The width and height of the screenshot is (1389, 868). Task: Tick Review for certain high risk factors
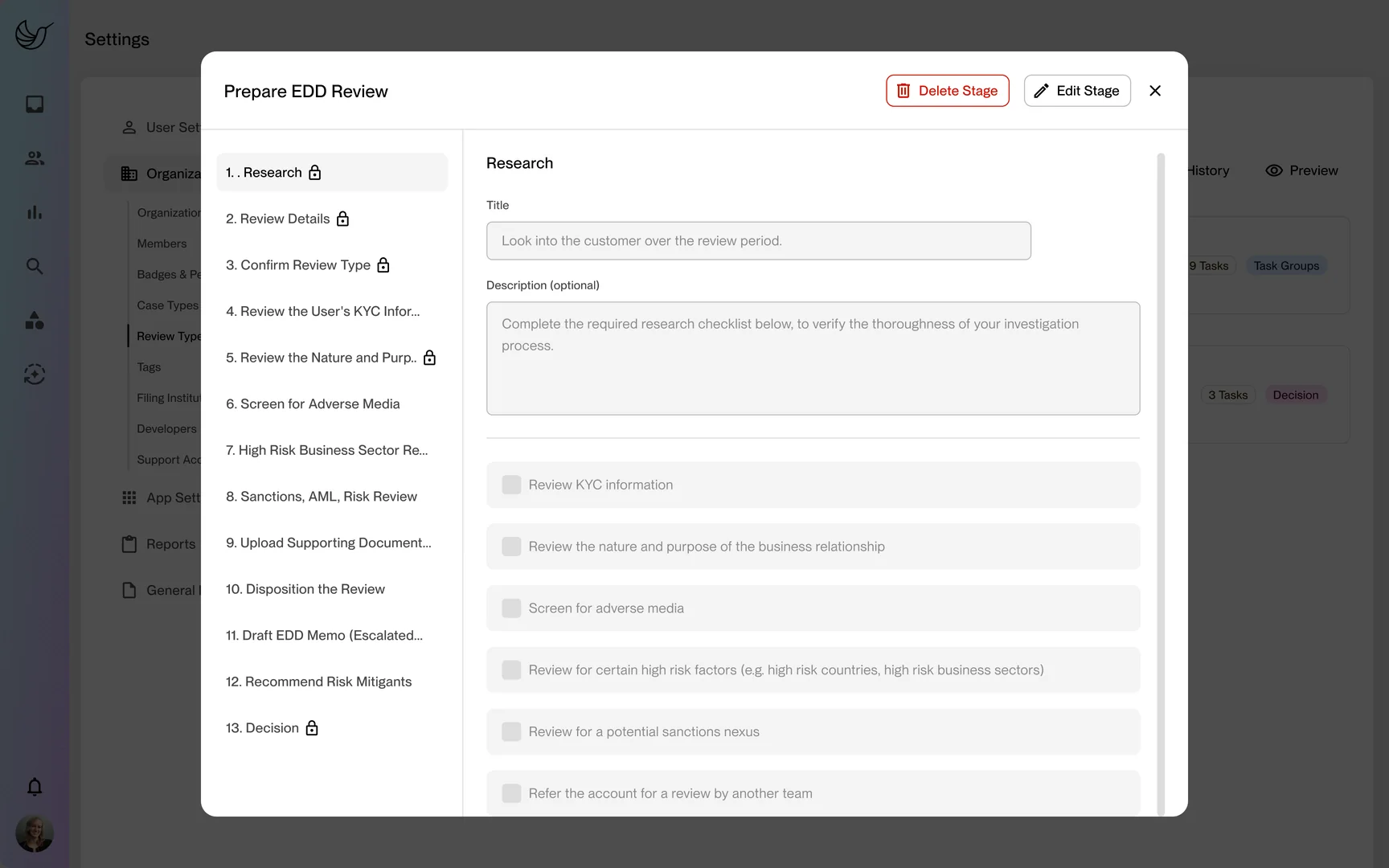coord(511,670)
